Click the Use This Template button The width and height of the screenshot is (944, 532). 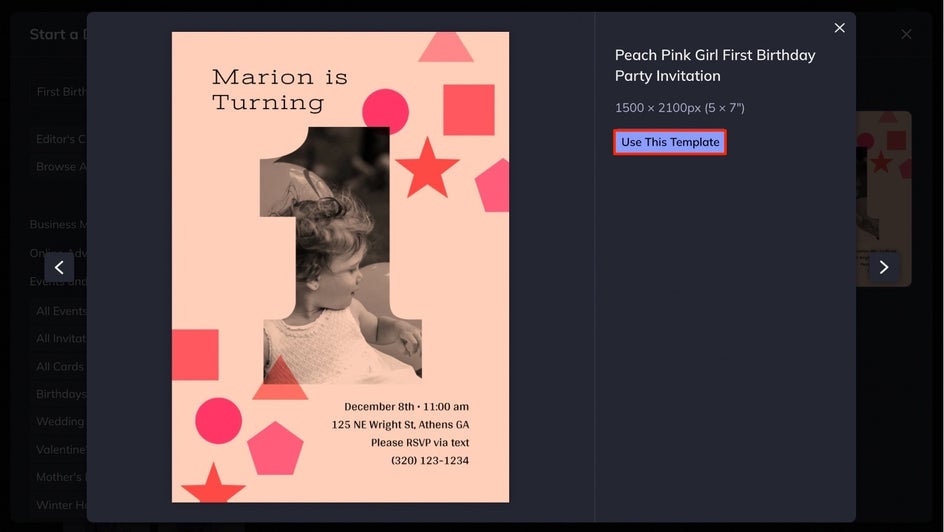click(669, 142)
